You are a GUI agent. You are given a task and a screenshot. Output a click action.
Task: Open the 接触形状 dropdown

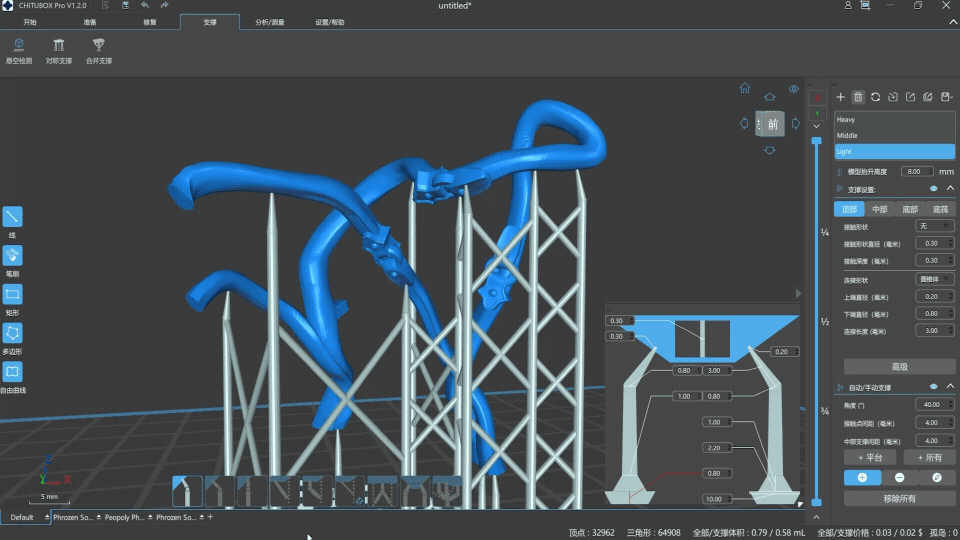[x=934, y=227]
